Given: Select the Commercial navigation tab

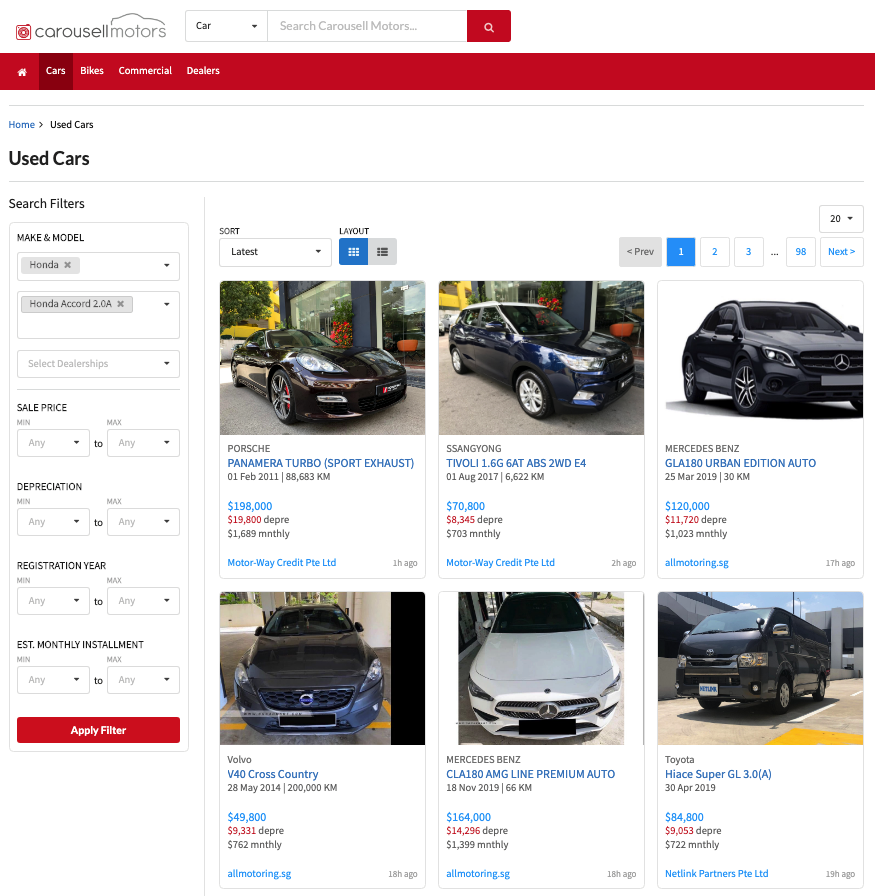Looking at the screenshot, I should click(x=145, y=71).
